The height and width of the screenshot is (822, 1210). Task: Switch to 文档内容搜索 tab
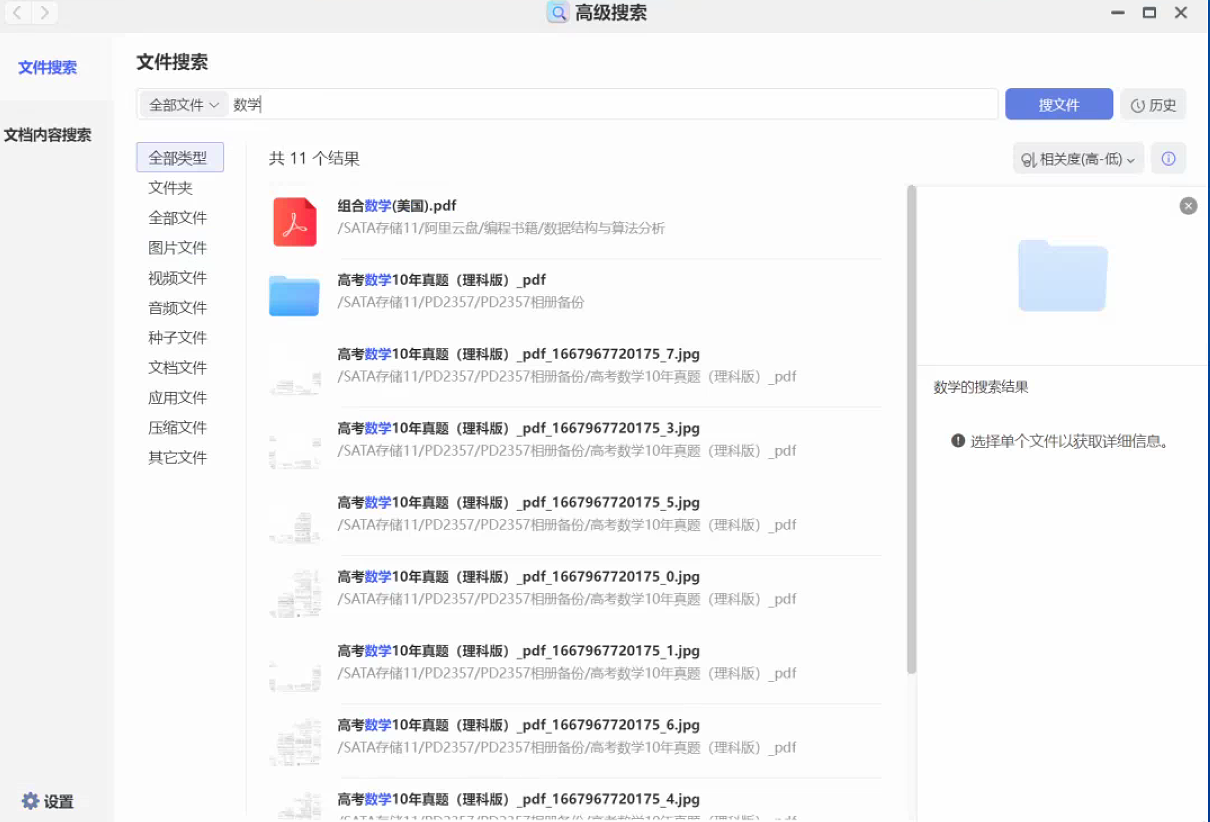click(48, 135)
